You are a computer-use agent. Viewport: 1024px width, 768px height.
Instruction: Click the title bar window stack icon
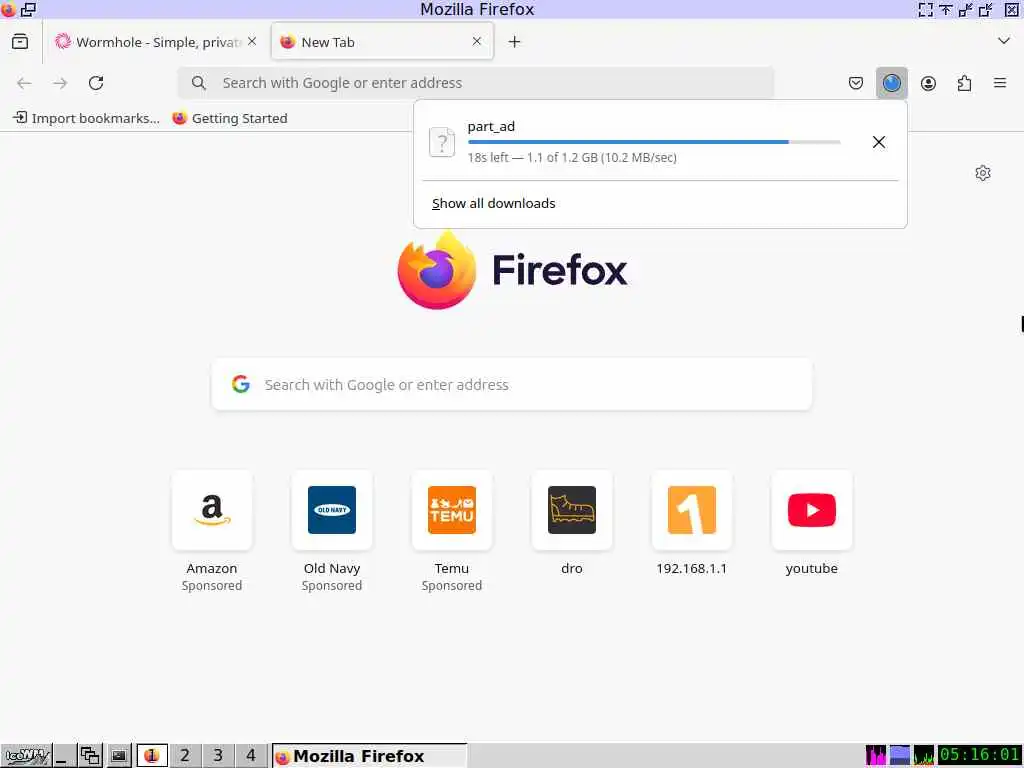click(x=28, y=9)
